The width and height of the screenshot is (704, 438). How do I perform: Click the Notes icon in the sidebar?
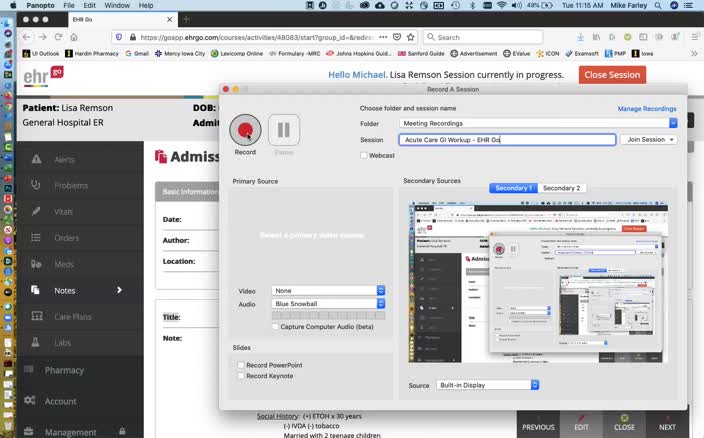coord(35,290)
